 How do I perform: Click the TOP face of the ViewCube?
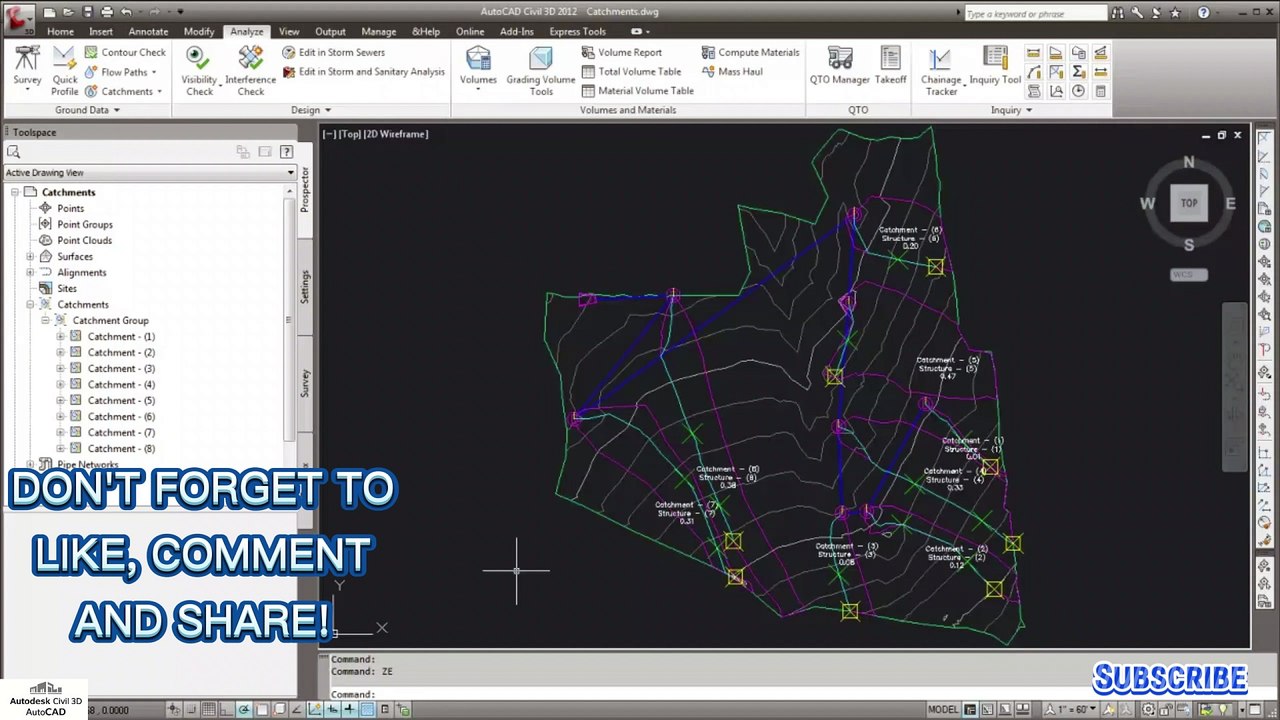click(1188, 203)
